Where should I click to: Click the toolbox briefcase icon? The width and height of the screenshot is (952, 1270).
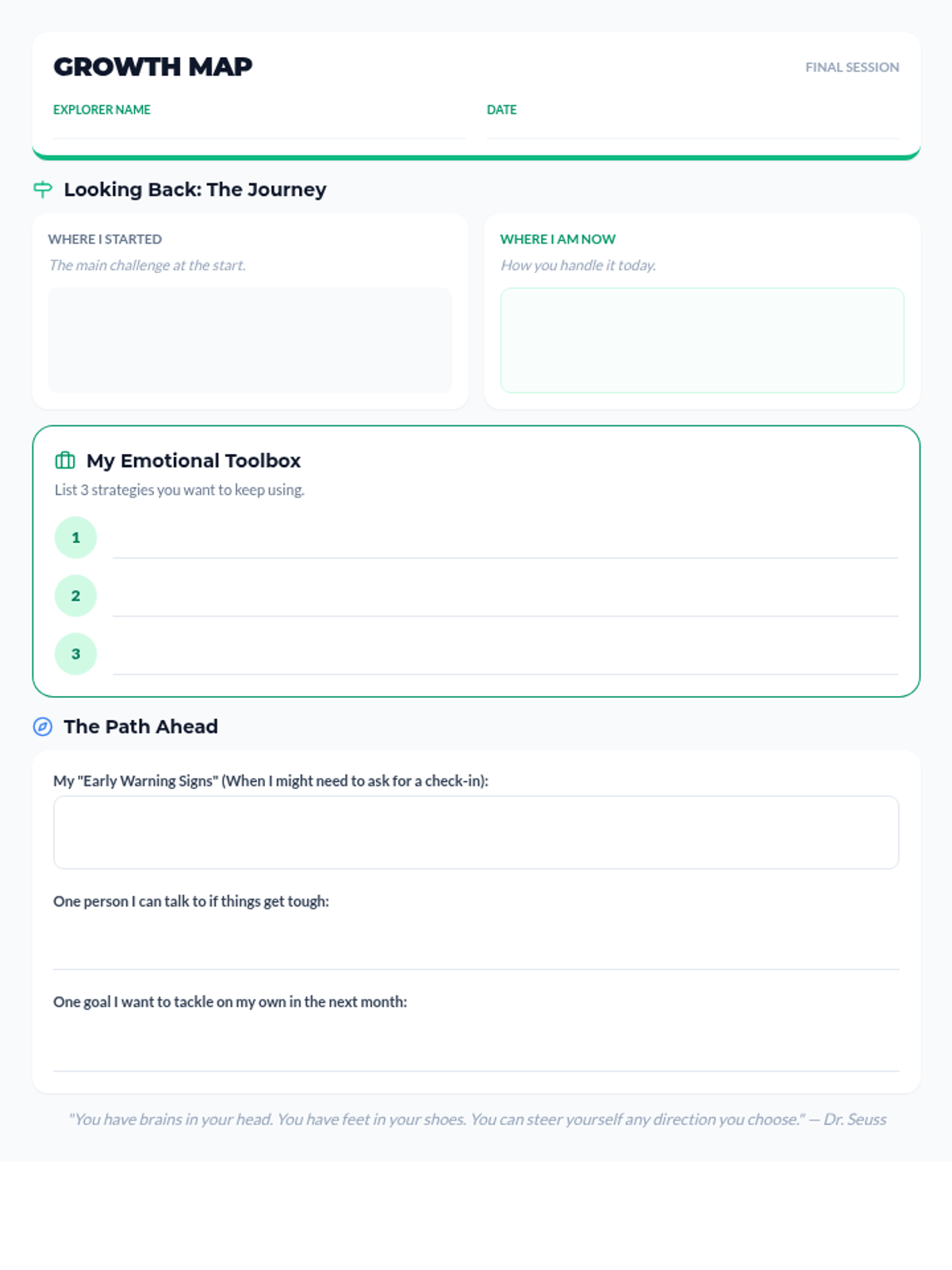(x=65, y=460)
